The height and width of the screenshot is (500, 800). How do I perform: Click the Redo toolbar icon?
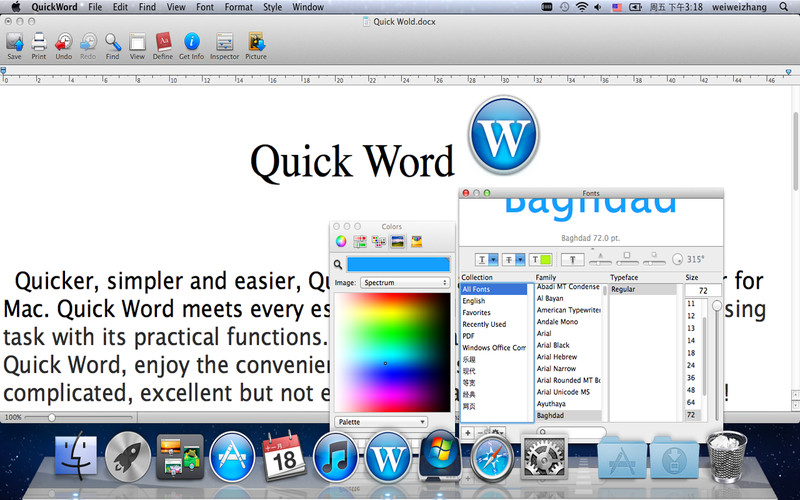tap(88, 42)
